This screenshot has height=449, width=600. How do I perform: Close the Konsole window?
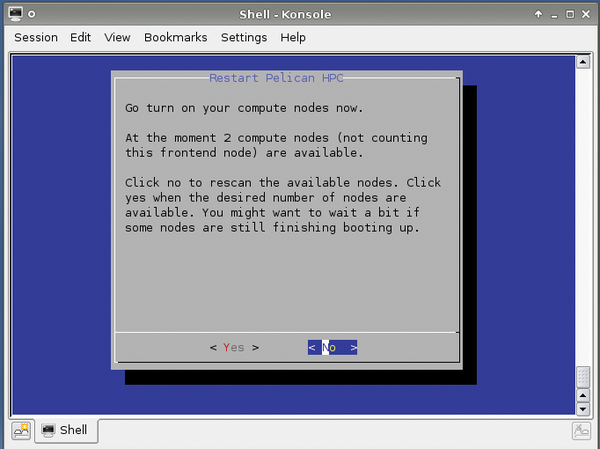(586, 15)
